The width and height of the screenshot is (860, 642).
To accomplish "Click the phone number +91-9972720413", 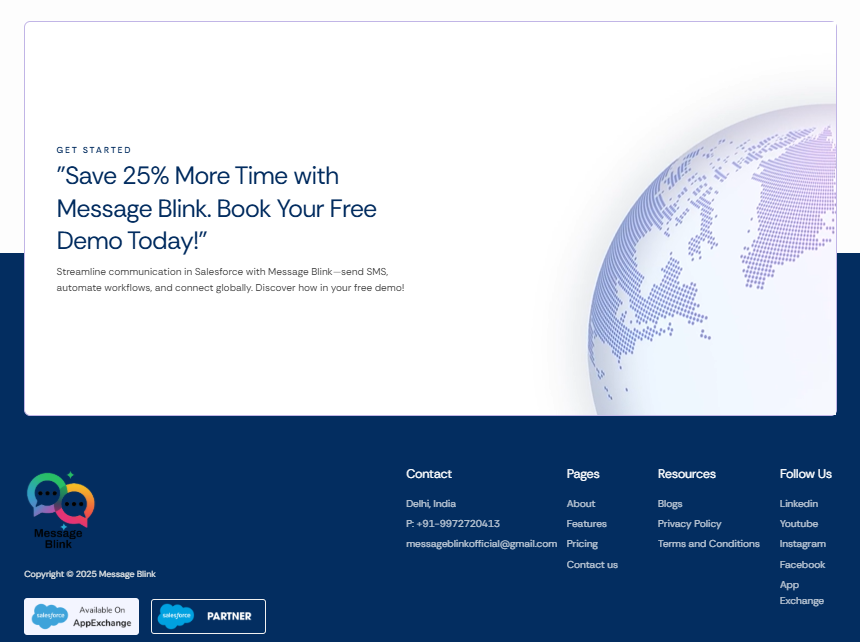I will coord(453,524).
